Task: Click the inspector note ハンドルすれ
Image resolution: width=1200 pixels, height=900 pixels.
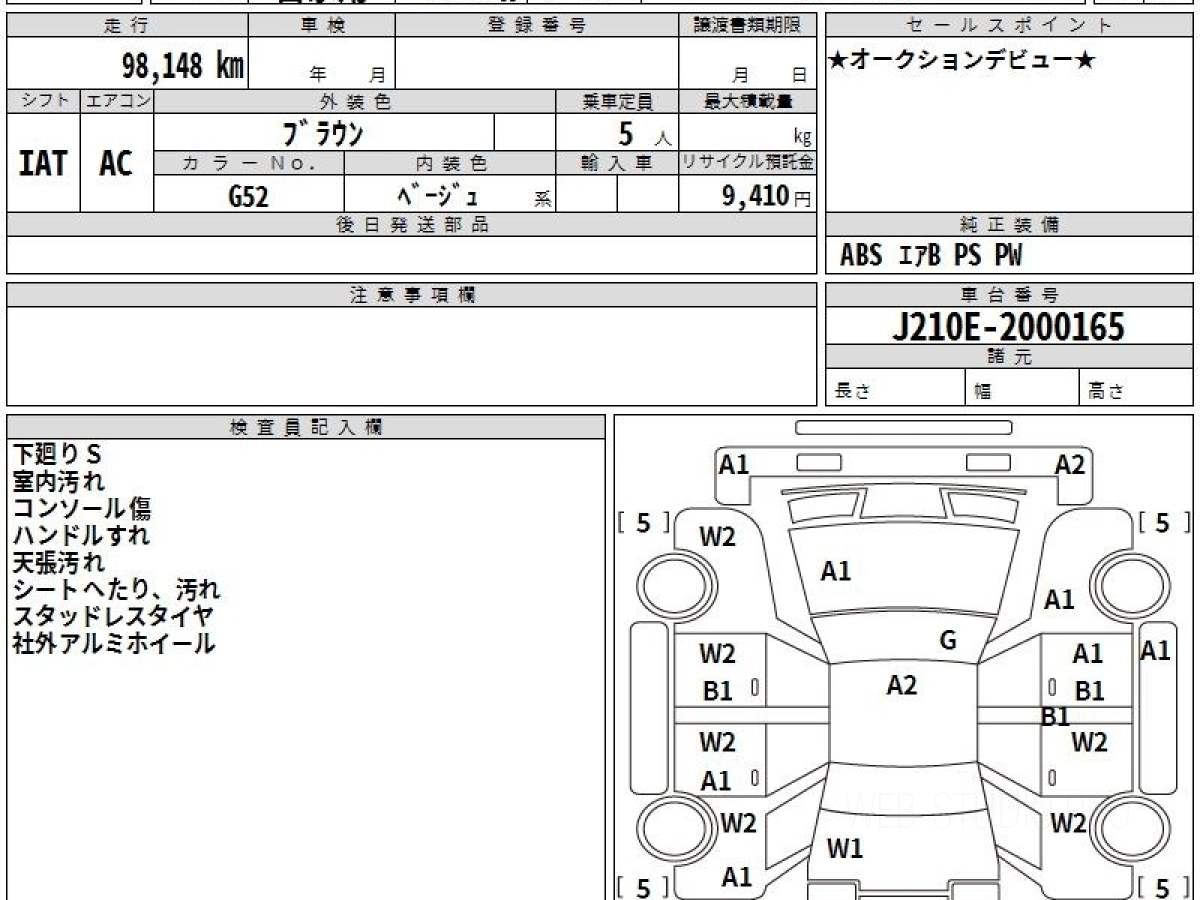Action: point(81,535)
